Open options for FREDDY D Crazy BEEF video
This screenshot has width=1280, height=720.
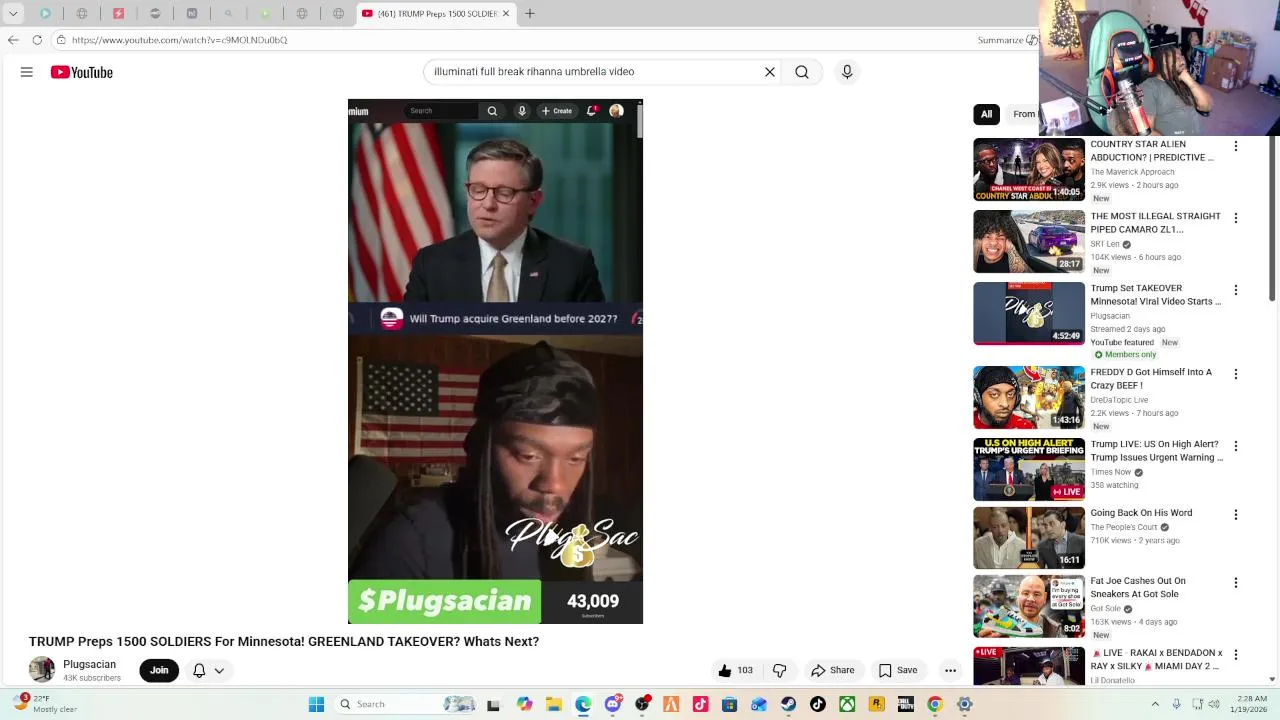[1236, 374]
